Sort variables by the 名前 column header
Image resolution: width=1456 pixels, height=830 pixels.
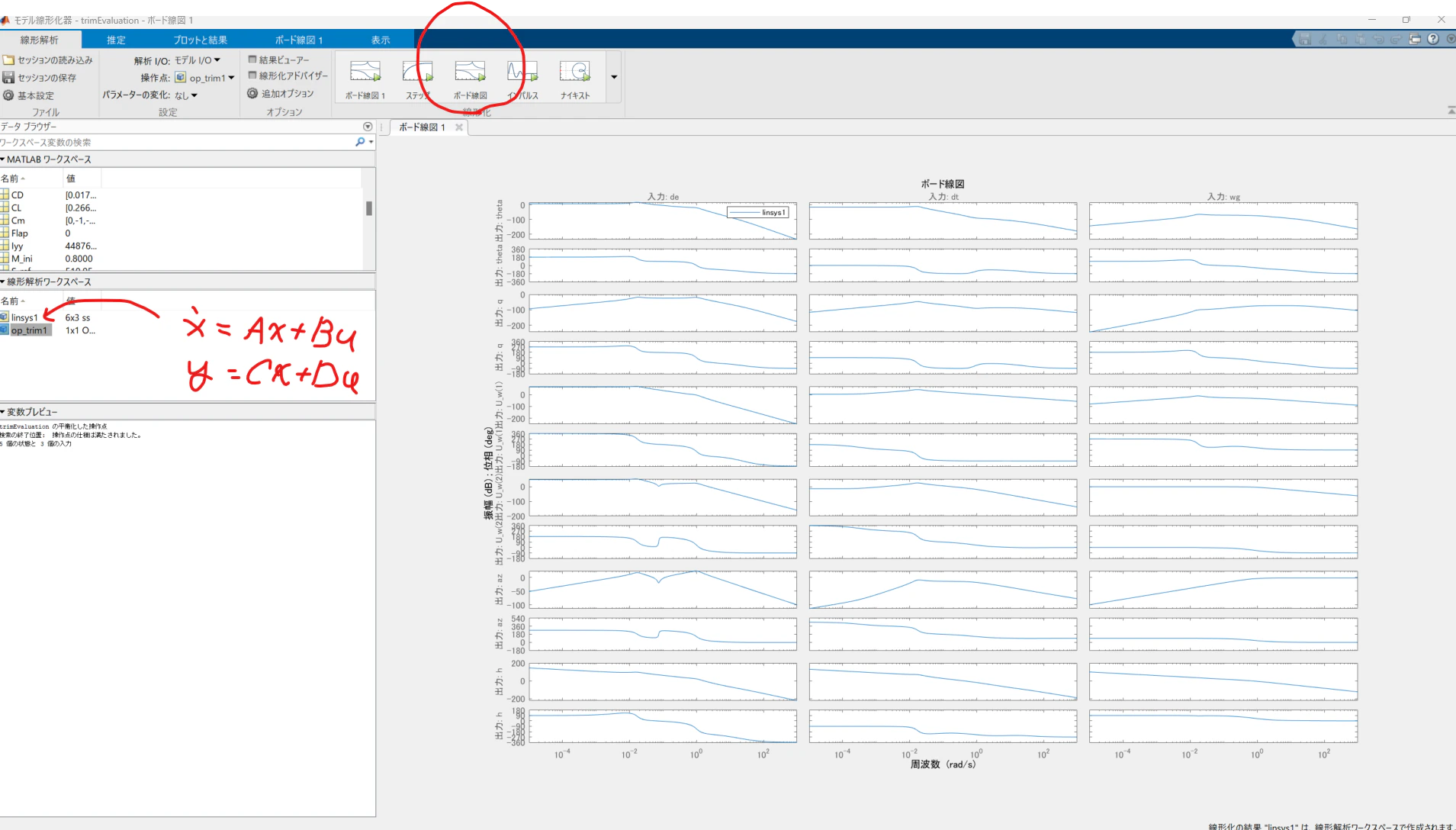point(15,177)
